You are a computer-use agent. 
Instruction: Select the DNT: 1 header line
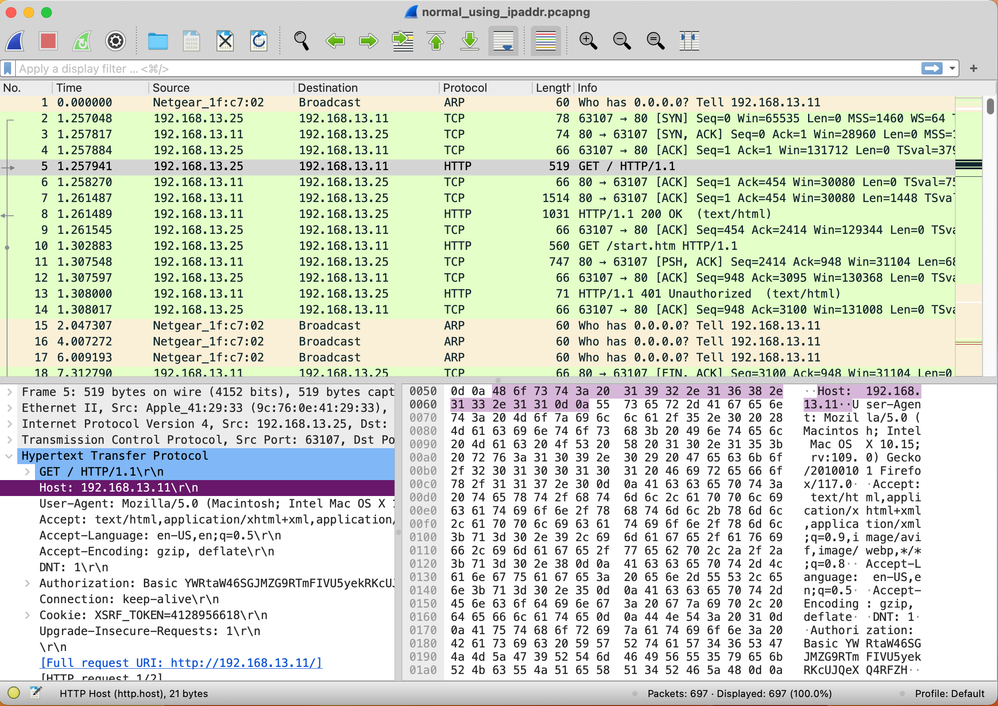[197, 567]
